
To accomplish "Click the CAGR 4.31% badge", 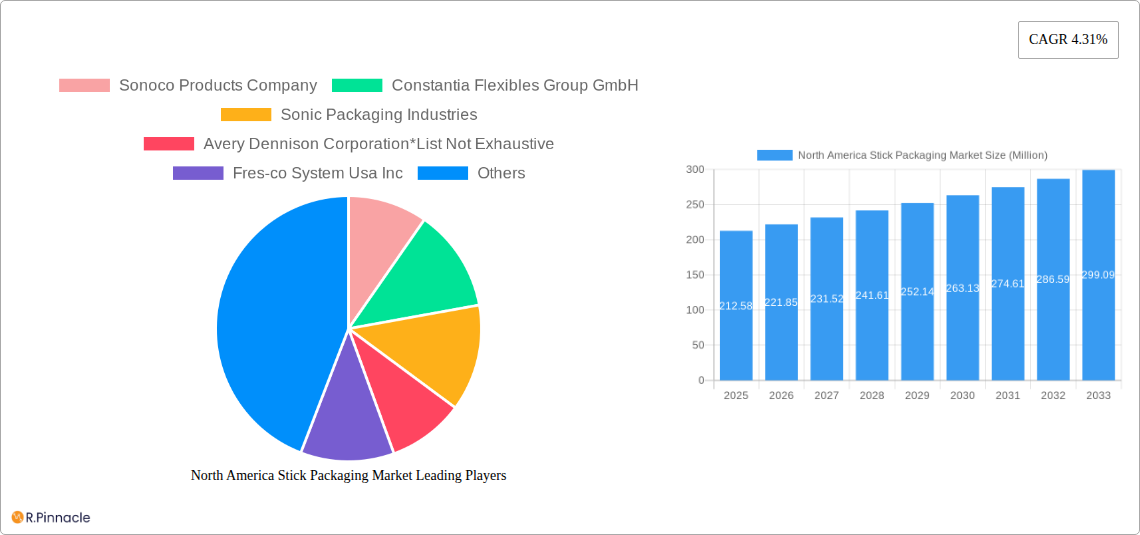I will (1068, 40).
